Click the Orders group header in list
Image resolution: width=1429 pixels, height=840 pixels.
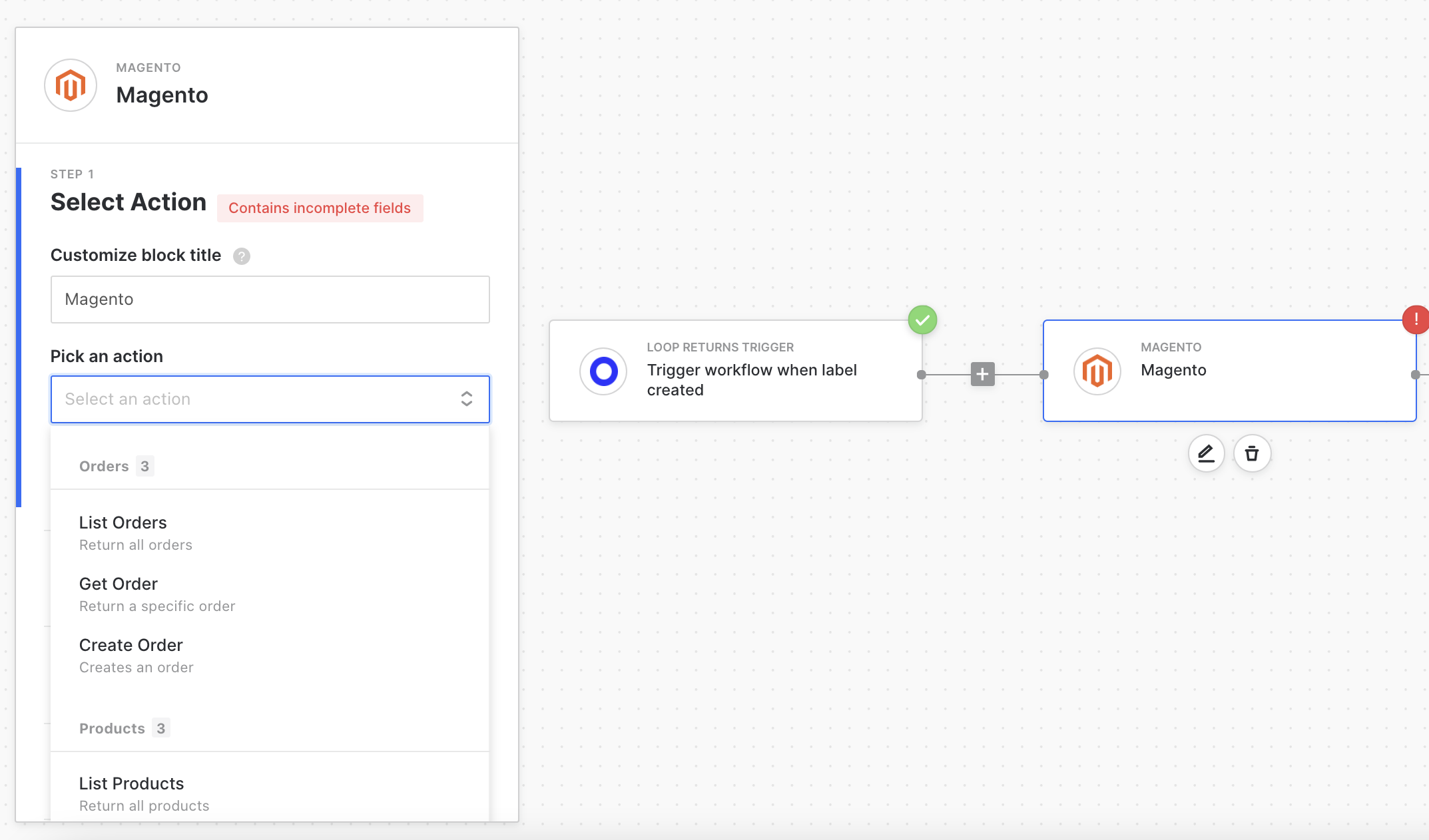[x=105, y=467]
